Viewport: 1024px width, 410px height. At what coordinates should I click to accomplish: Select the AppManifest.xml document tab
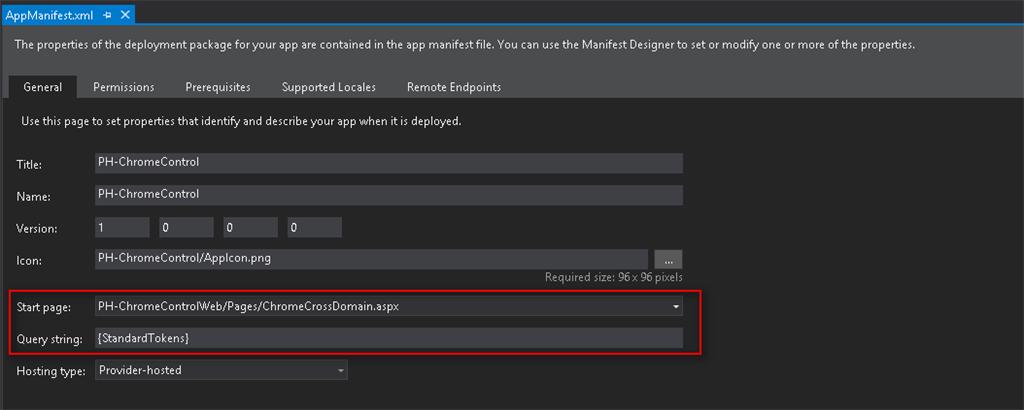[x=50, y=16]
